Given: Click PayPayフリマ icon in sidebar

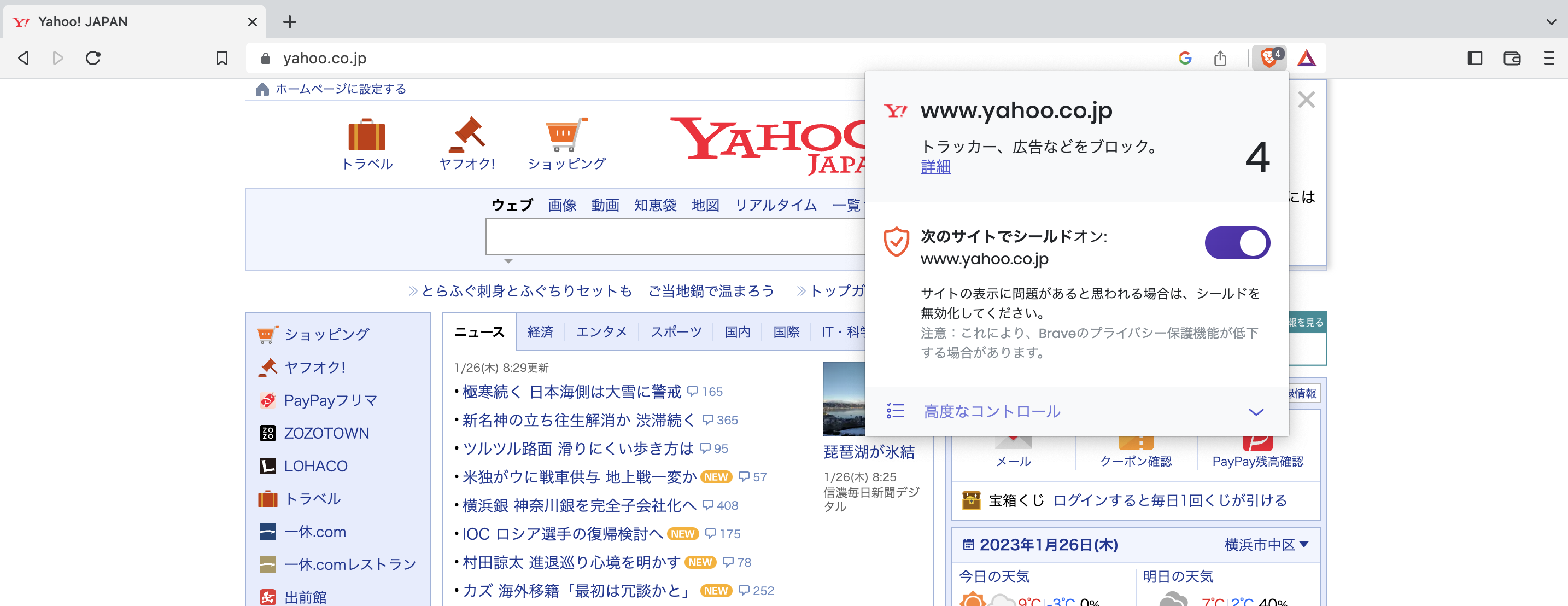Looking at the screenshot, I should [x=268, y=400].
